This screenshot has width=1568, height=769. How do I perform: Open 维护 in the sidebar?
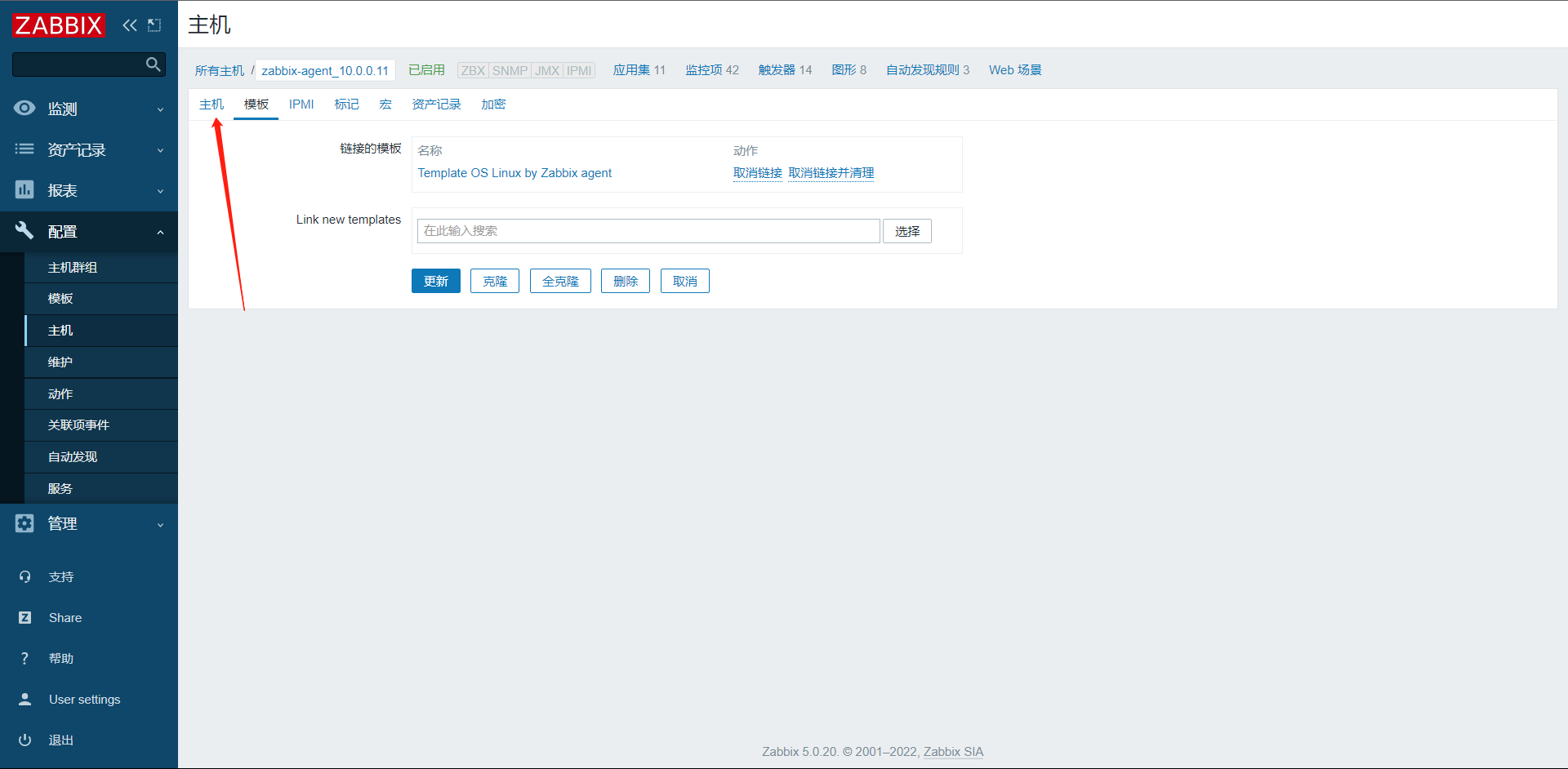(101, 362)
